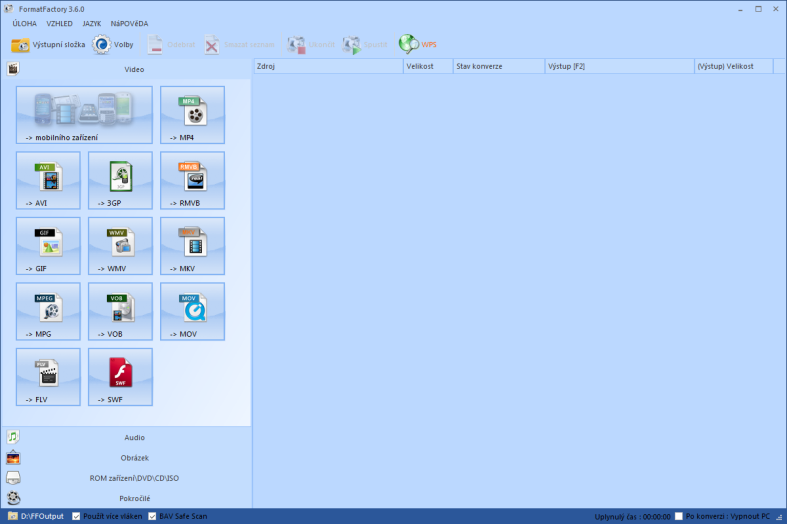The image size is (787, 524).
Task: Select the -> FLV conversion tile
Action: click(48, 377)
